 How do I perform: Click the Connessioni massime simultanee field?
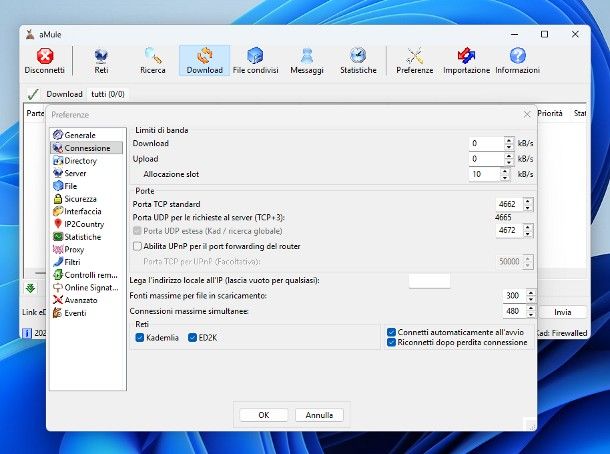(x=514, y=311)
